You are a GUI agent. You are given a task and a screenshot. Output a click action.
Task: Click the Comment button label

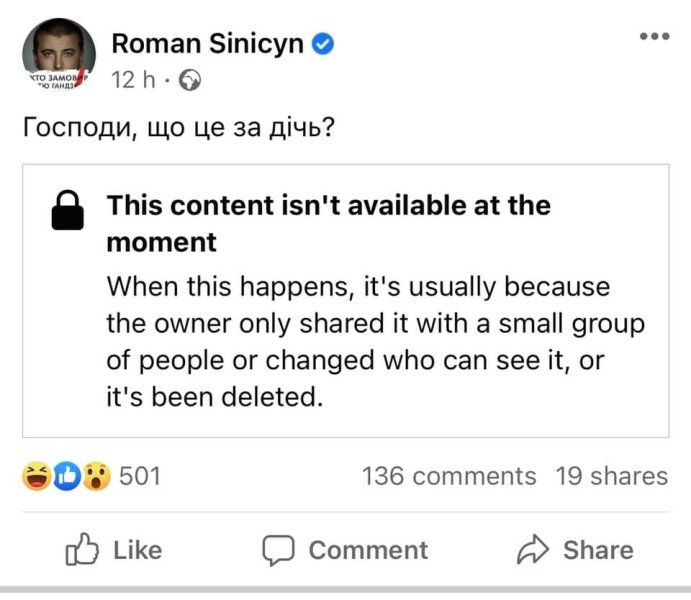pyautogui.click(x=367, y=550)
